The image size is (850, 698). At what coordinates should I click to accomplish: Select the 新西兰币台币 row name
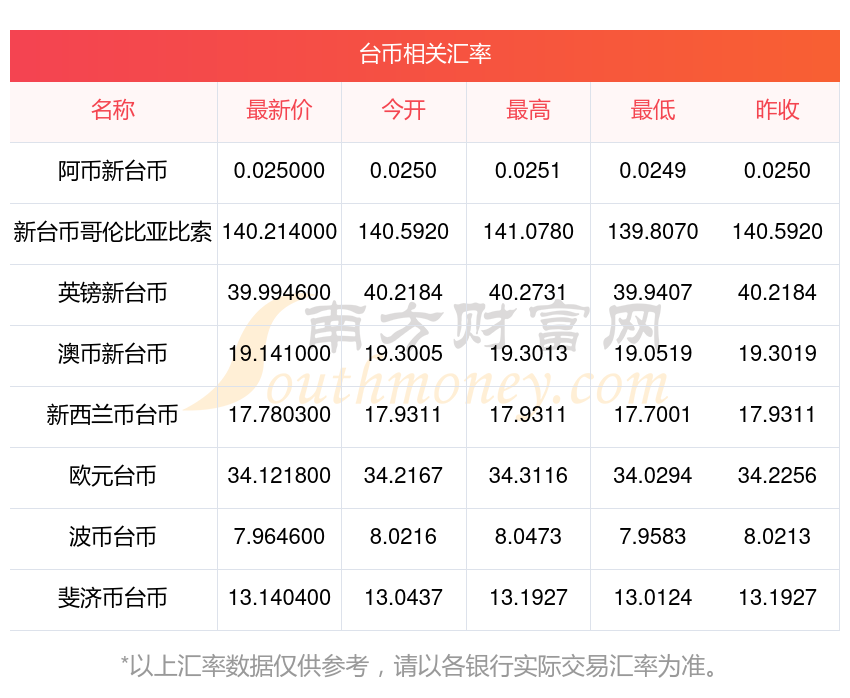[x=113, y=415]
